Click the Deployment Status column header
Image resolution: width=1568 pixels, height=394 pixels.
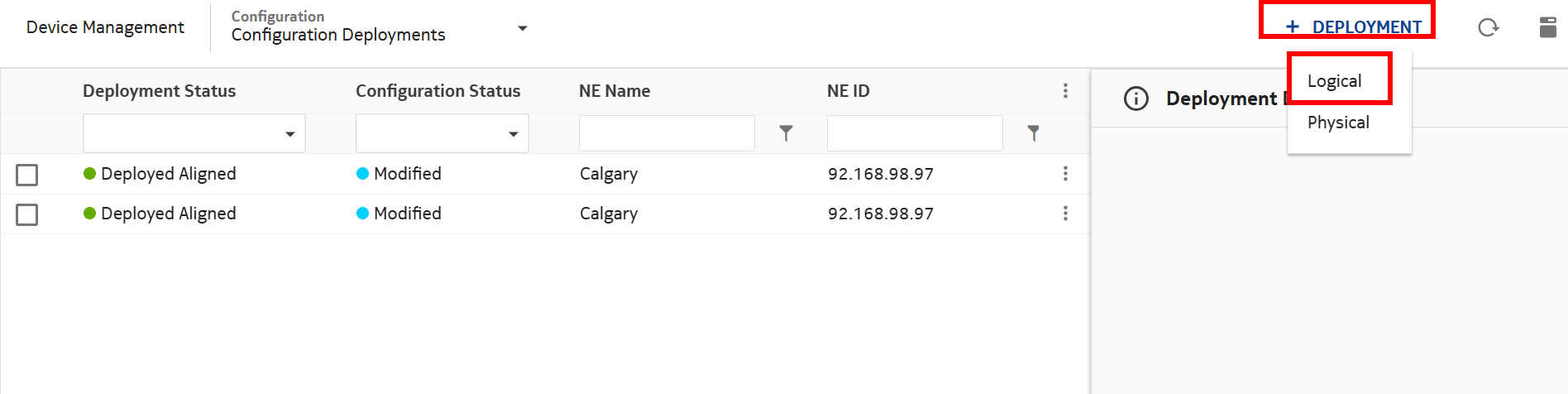point(159,91)
